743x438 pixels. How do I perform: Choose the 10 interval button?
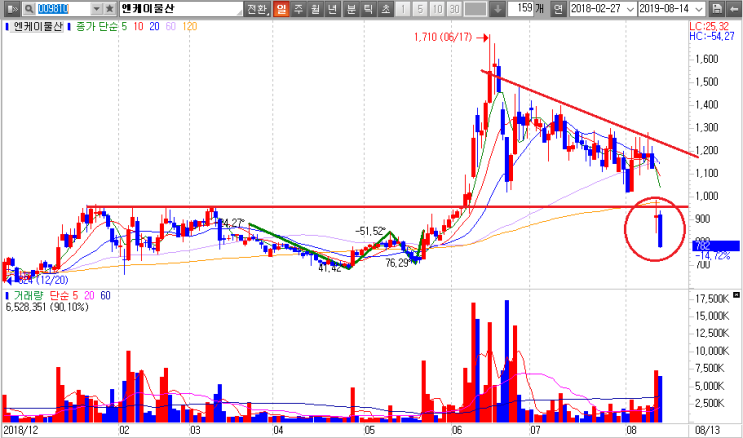(x=437, y=9)
